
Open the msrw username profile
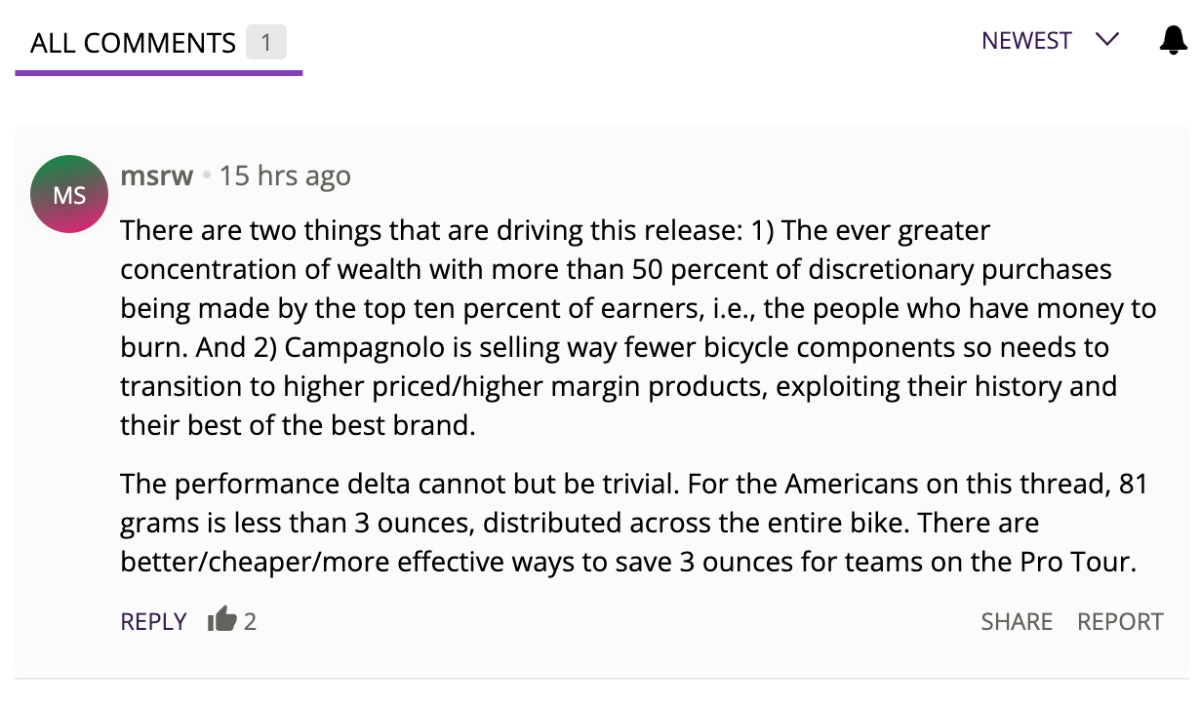156,176
